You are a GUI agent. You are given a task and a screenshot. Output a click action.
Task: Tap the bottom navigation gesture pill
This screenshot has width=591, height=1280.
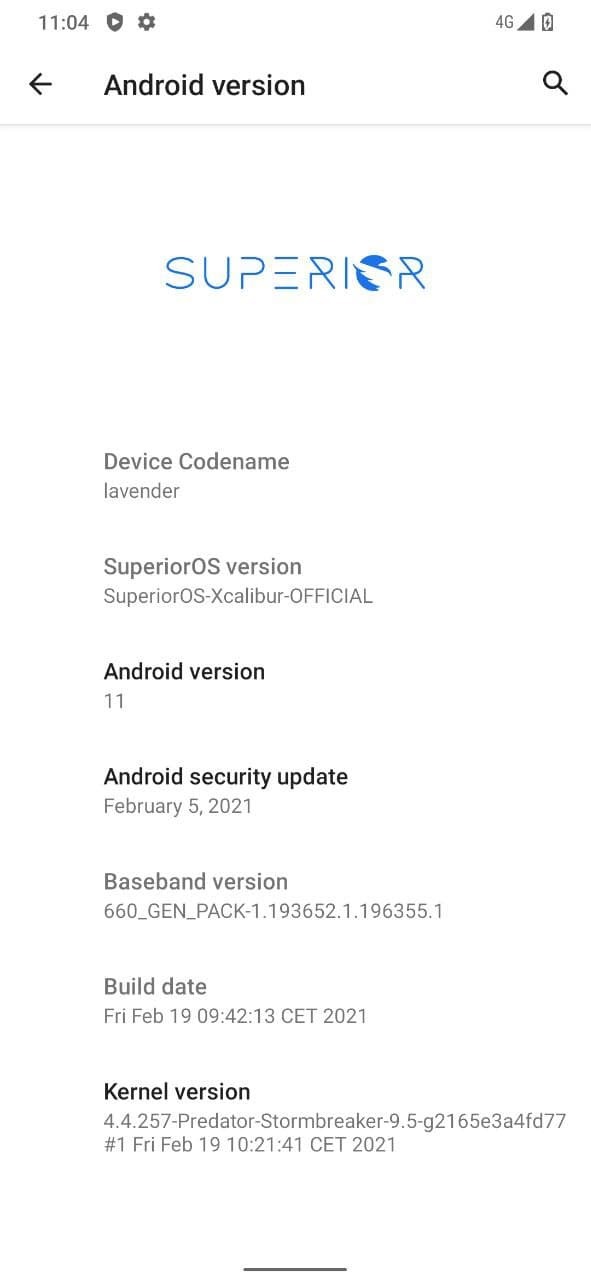(x=295, y=1269)
